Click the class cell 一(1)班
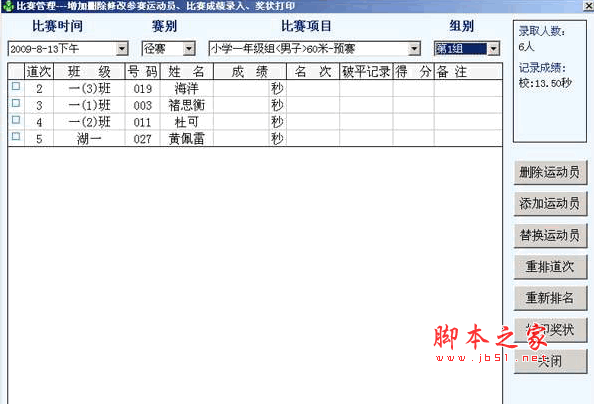Screen dimensions: 594x404 pos(89,105)
